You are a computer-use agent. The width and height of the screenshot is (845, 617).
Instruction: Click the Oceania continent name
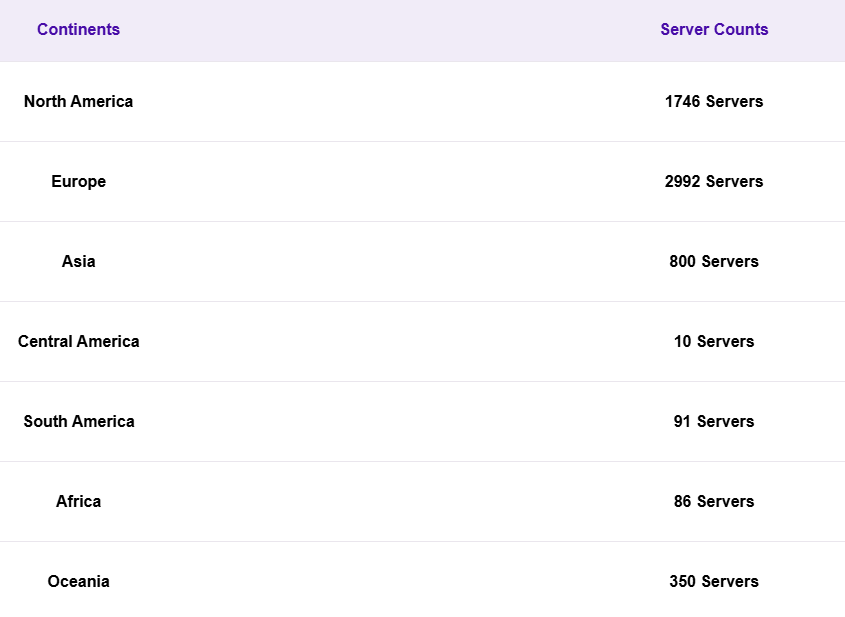click(x=78, y=581)
